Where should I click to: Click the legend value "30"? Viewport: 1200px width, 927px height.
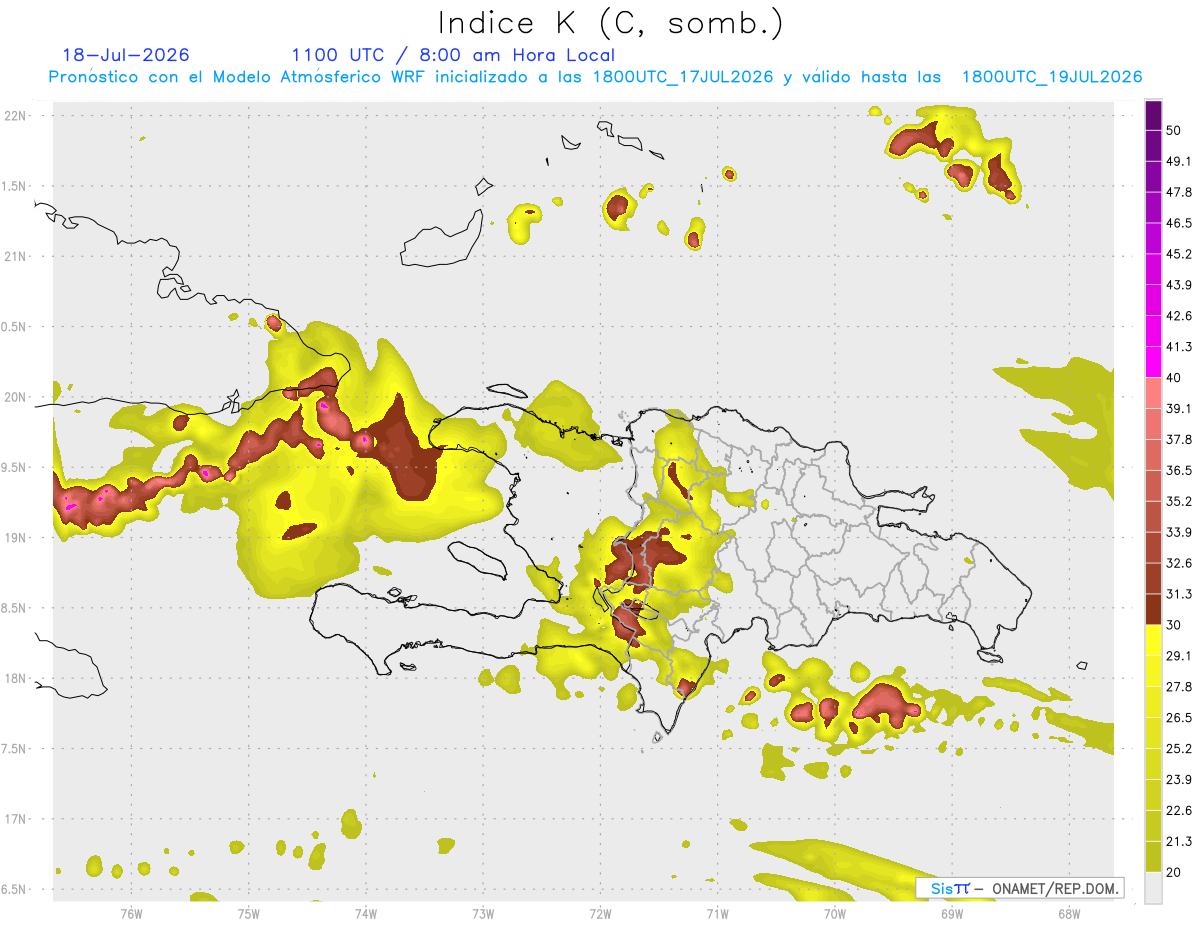(x=1174, y=625)
